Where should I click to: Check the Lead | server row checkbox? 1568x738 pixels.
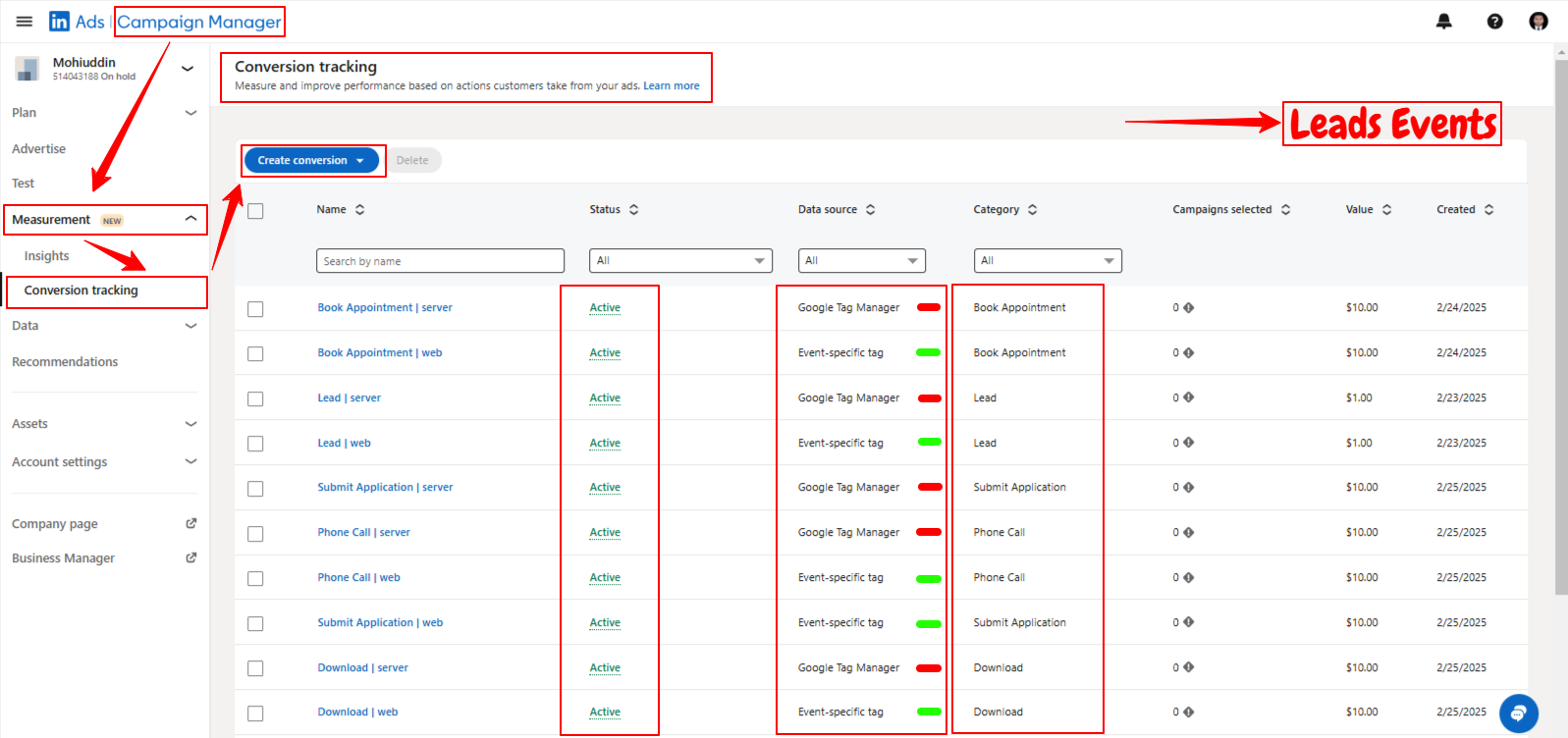click(256, 399)
